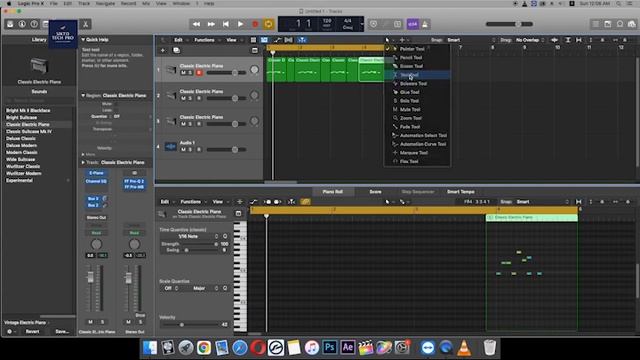The width and height of the screenshot is (640, 360).
Task: Toggle the Metronome click button
Action: coord(425,24)
